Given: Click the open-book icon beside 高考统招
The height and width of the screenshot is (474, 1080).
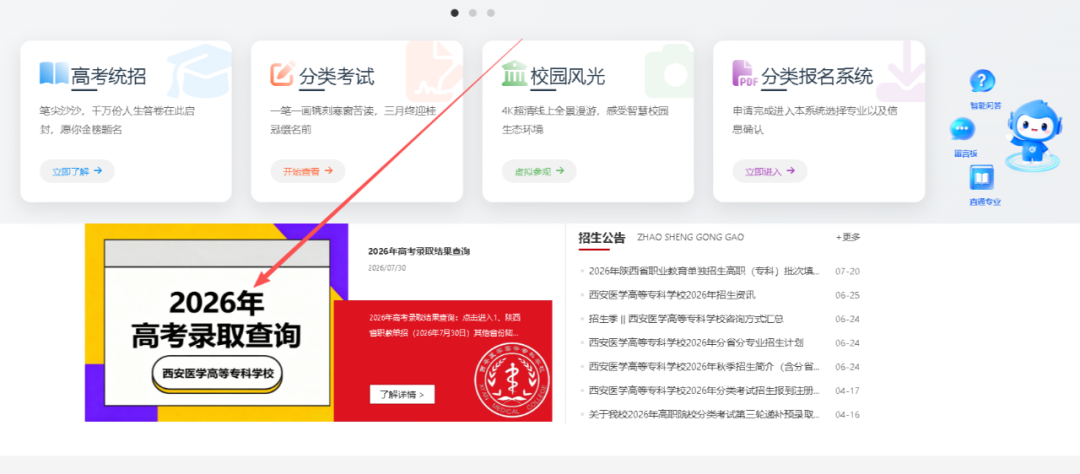Looking at the screenshot, I should (54, 73).
